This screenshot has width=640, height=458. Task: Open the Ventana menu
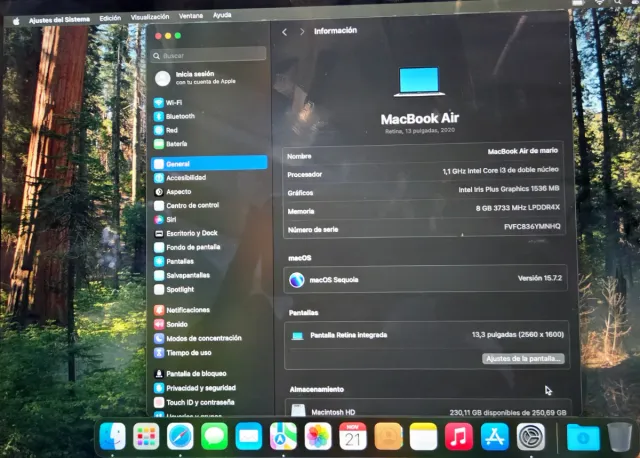point(191,16)
